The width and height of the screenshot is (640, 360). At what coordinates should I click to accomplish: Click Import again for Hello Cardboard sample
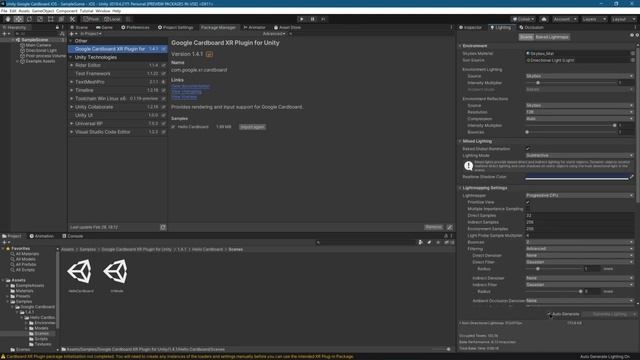[252, 127]
